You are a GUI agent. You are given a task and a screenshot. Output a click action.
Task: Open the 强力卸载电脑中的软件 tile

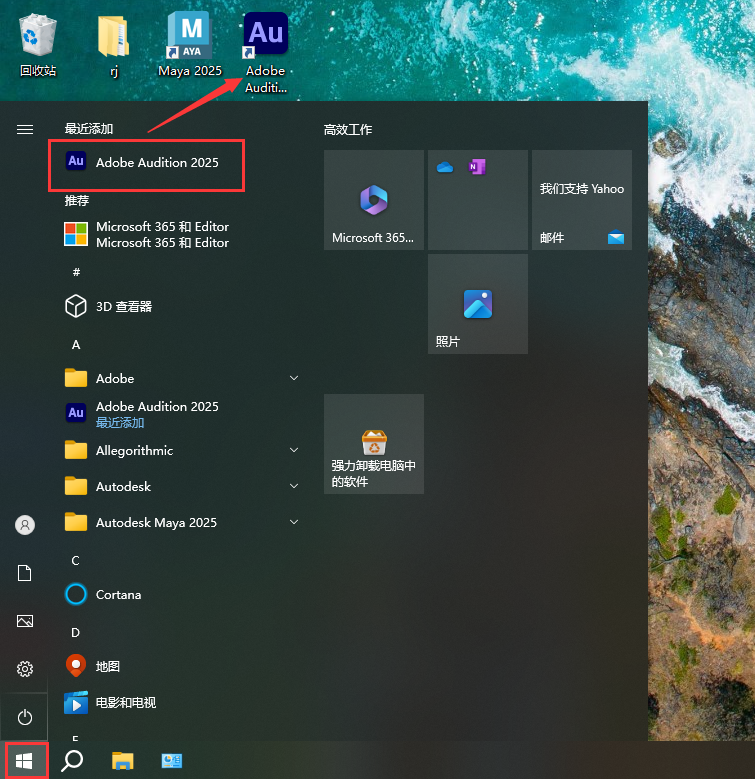374,444
